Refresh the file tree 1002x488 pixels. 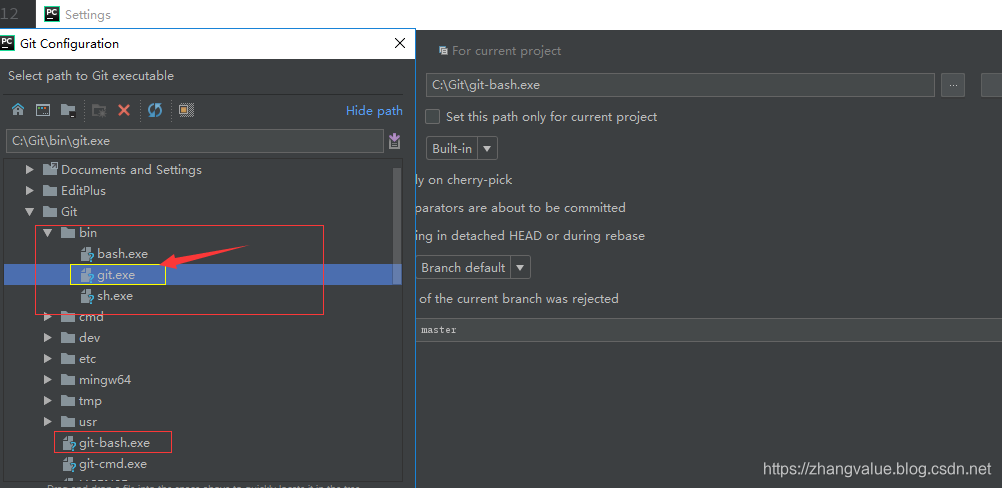pos(155,110)
